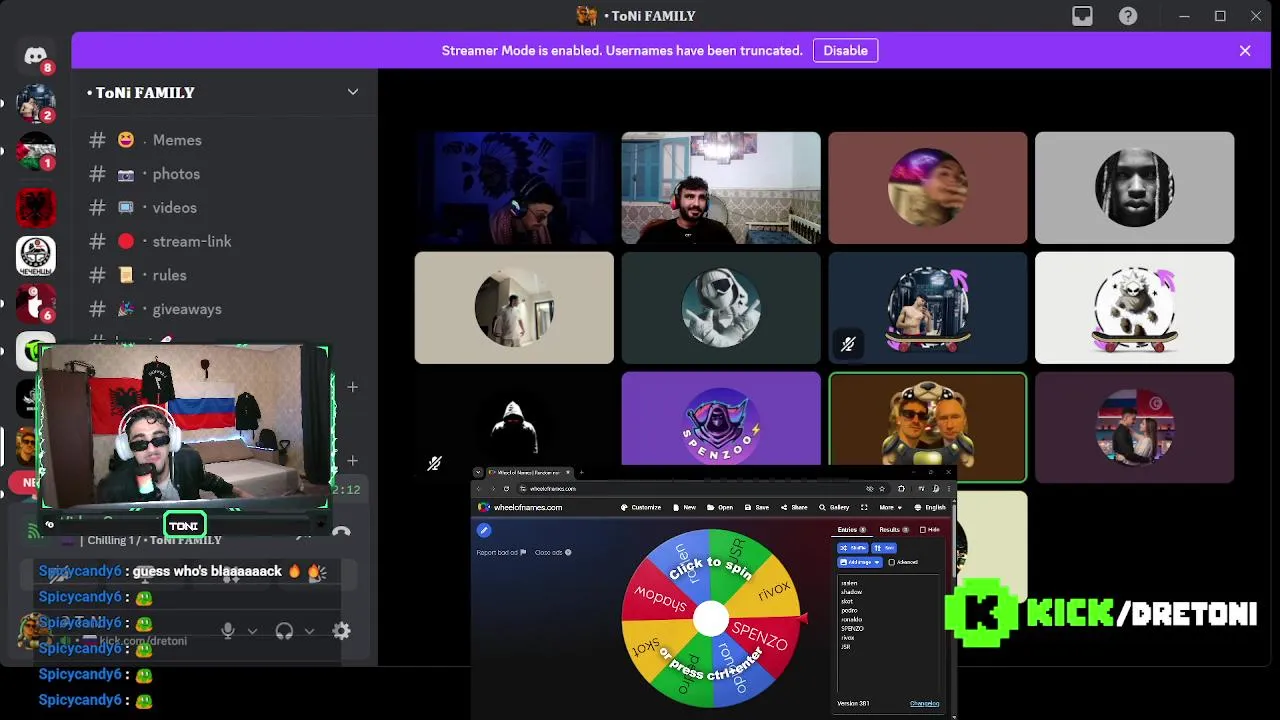Click Customize in Wheel of Names toolbar
This screenshot has width=1280, height=720.
tap(641, 507)
